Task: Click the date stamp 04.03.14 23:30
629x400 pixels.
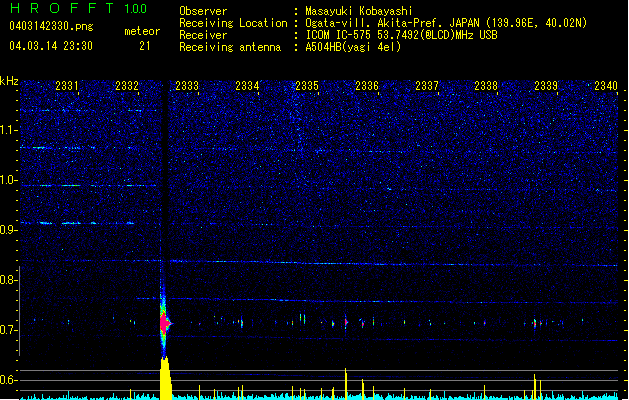Action: click(51, 46)
